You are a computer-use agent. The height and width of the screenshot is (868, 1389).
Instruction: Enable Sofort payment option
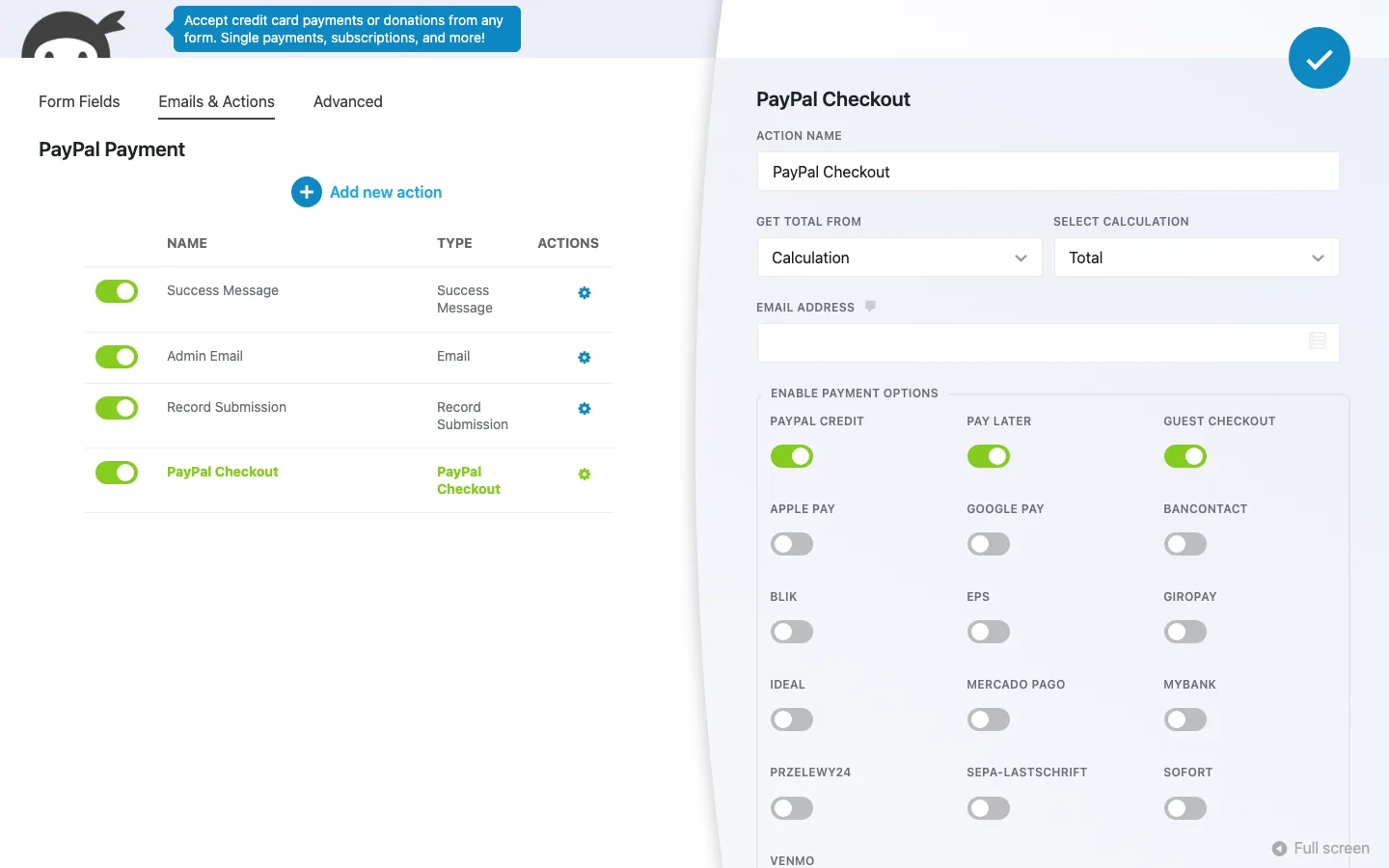(1185, 808)
